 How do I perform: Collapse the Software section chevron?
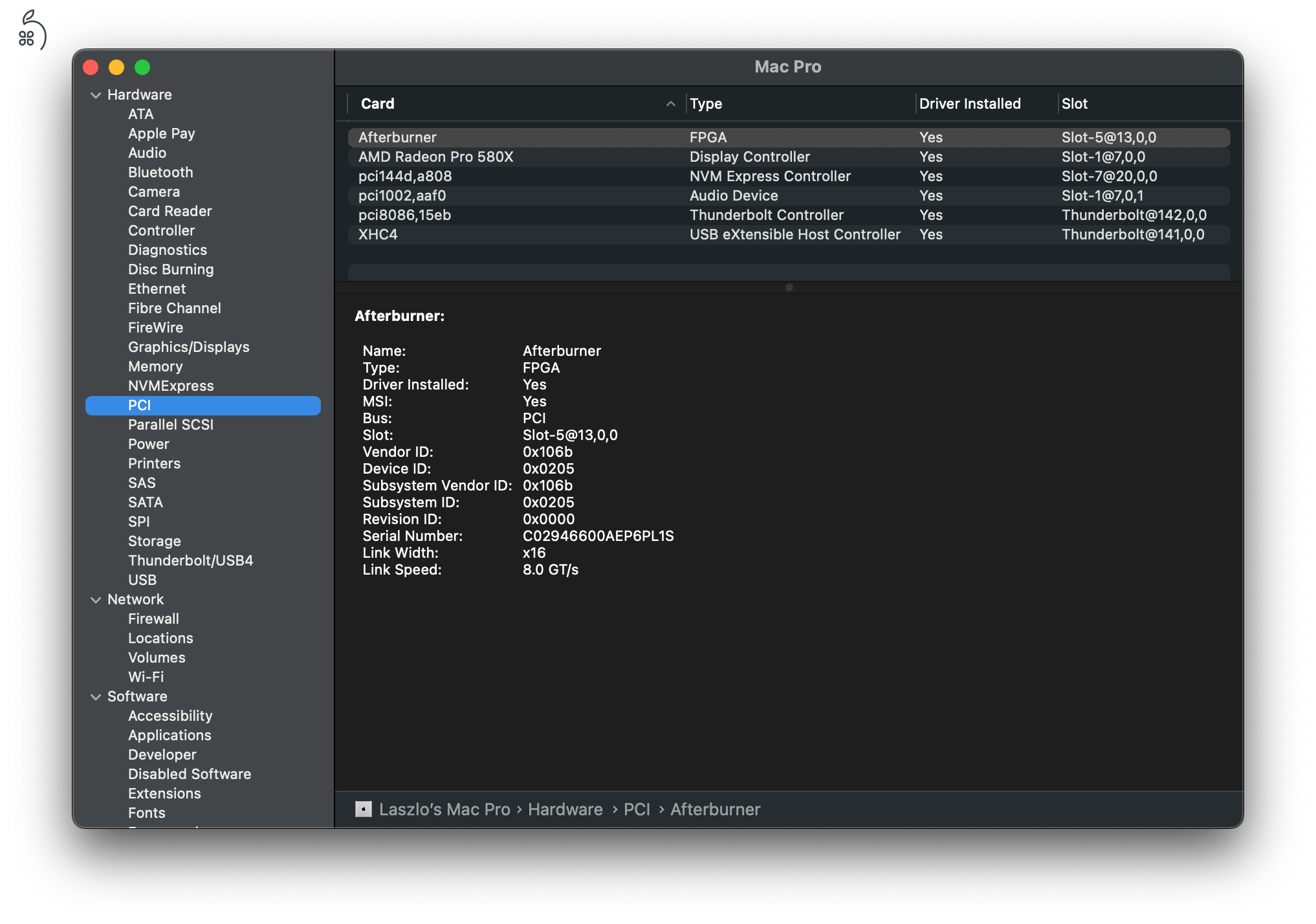tap(96, 697)
